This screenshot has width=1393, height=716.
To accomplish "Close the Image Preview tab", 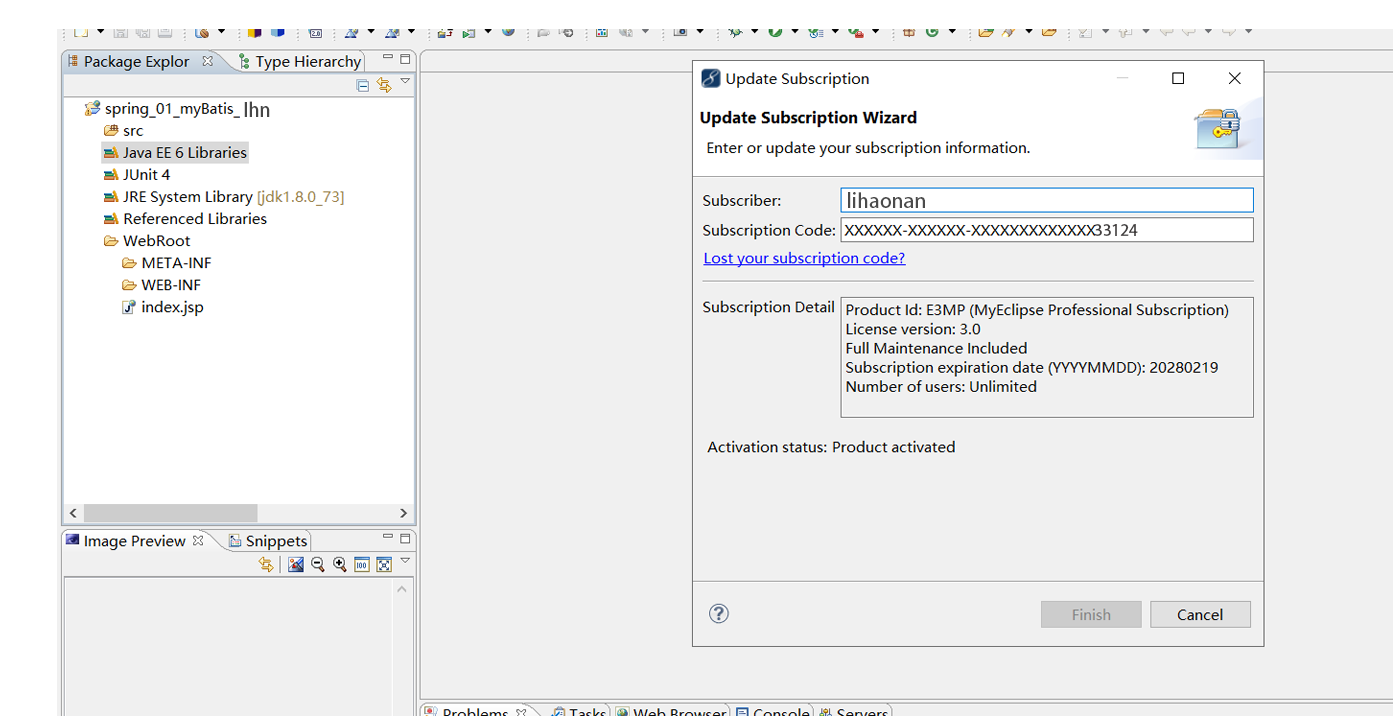I will [198, 541].
